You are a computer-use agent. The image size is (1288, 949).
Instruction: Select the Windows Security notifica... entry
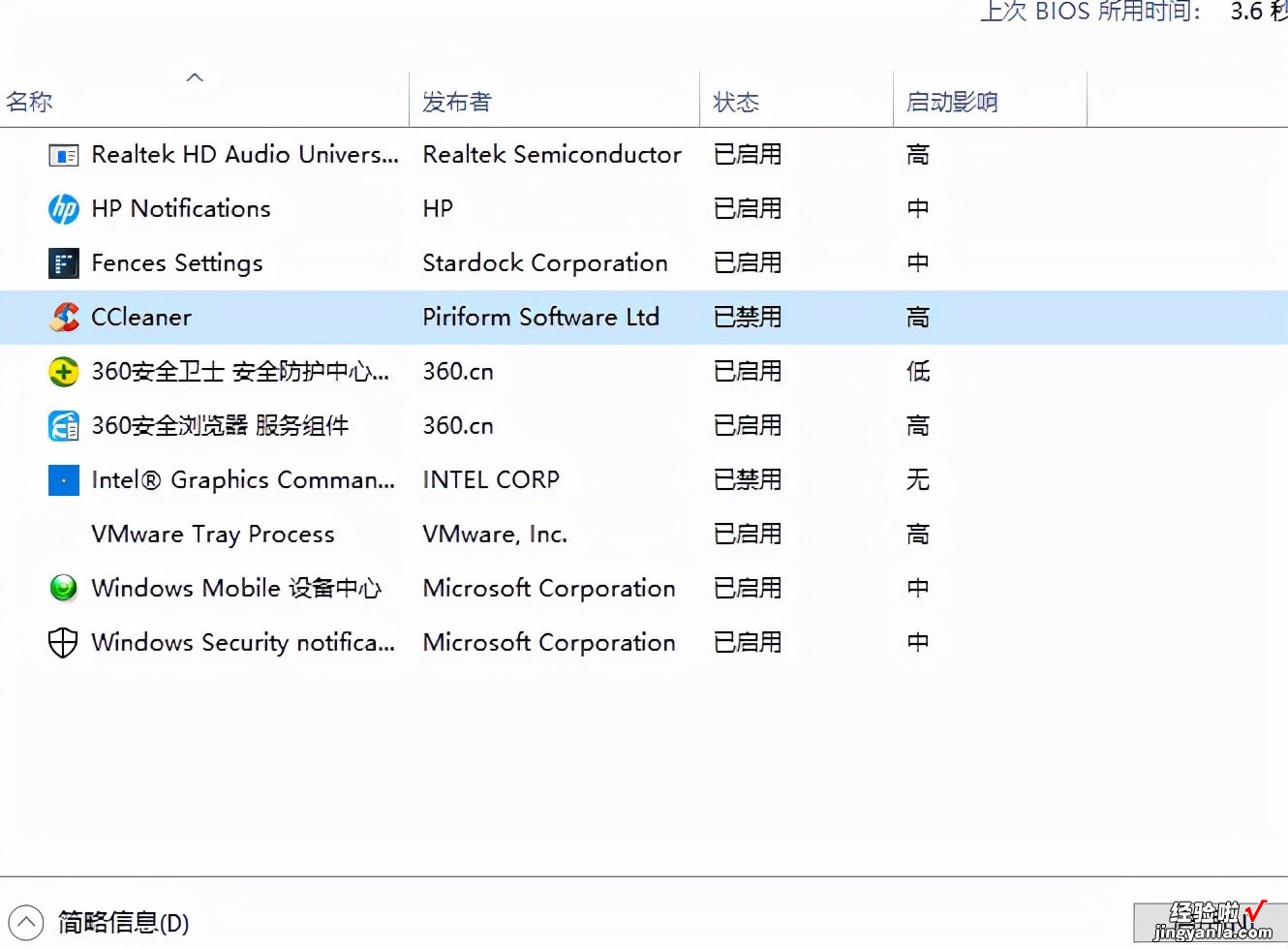click(x=243, y=642)
